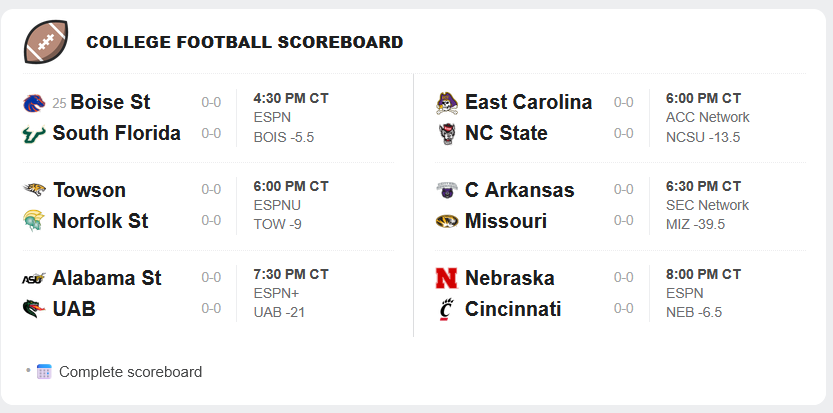Open the Alabama St team name link

pyautogui.click(x=107, y=278)
